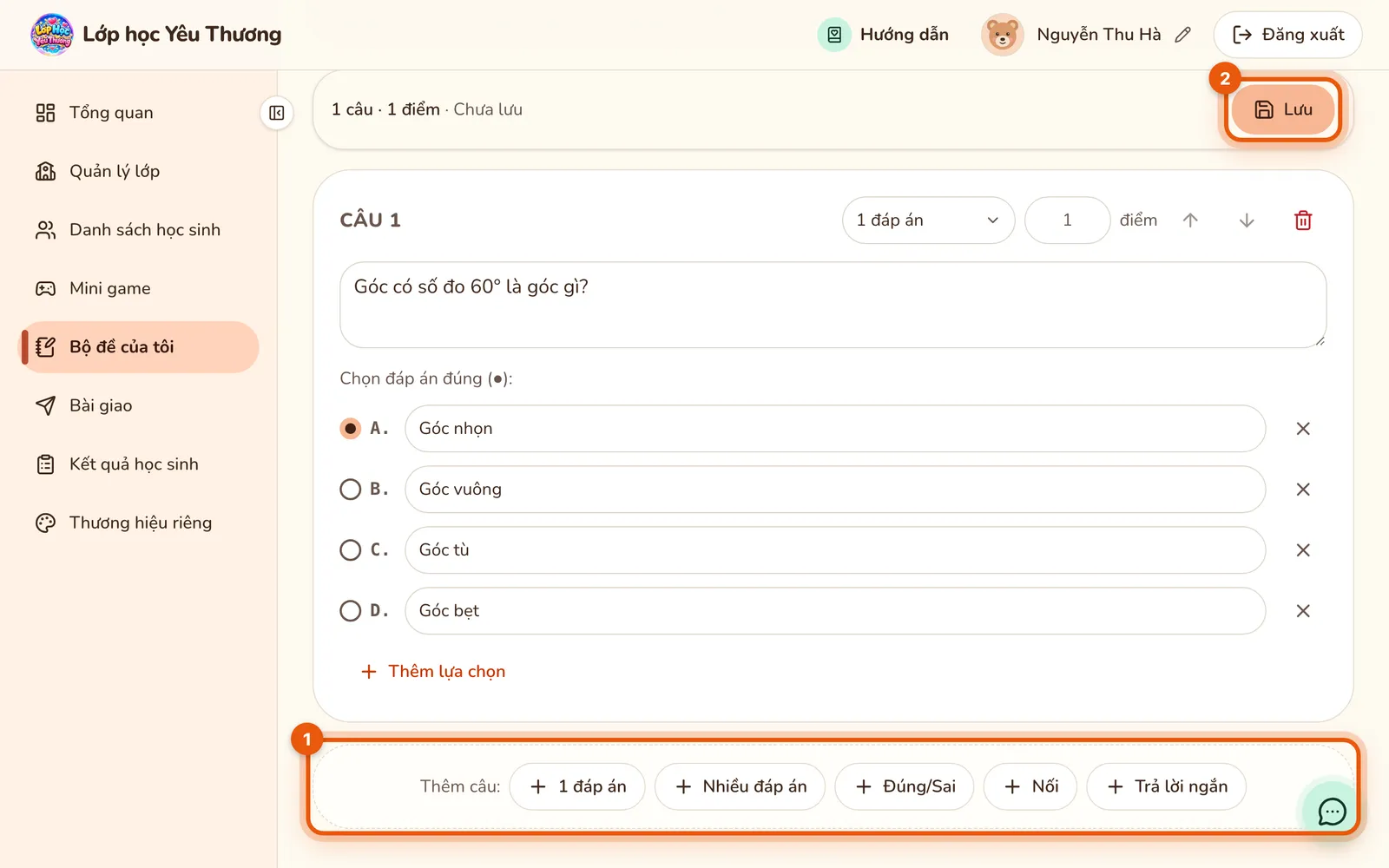Click the pencil icon beside Nguyễn Thu Hà
Viewport: 1389px width, 868px height.
[x=1182, y=35]
